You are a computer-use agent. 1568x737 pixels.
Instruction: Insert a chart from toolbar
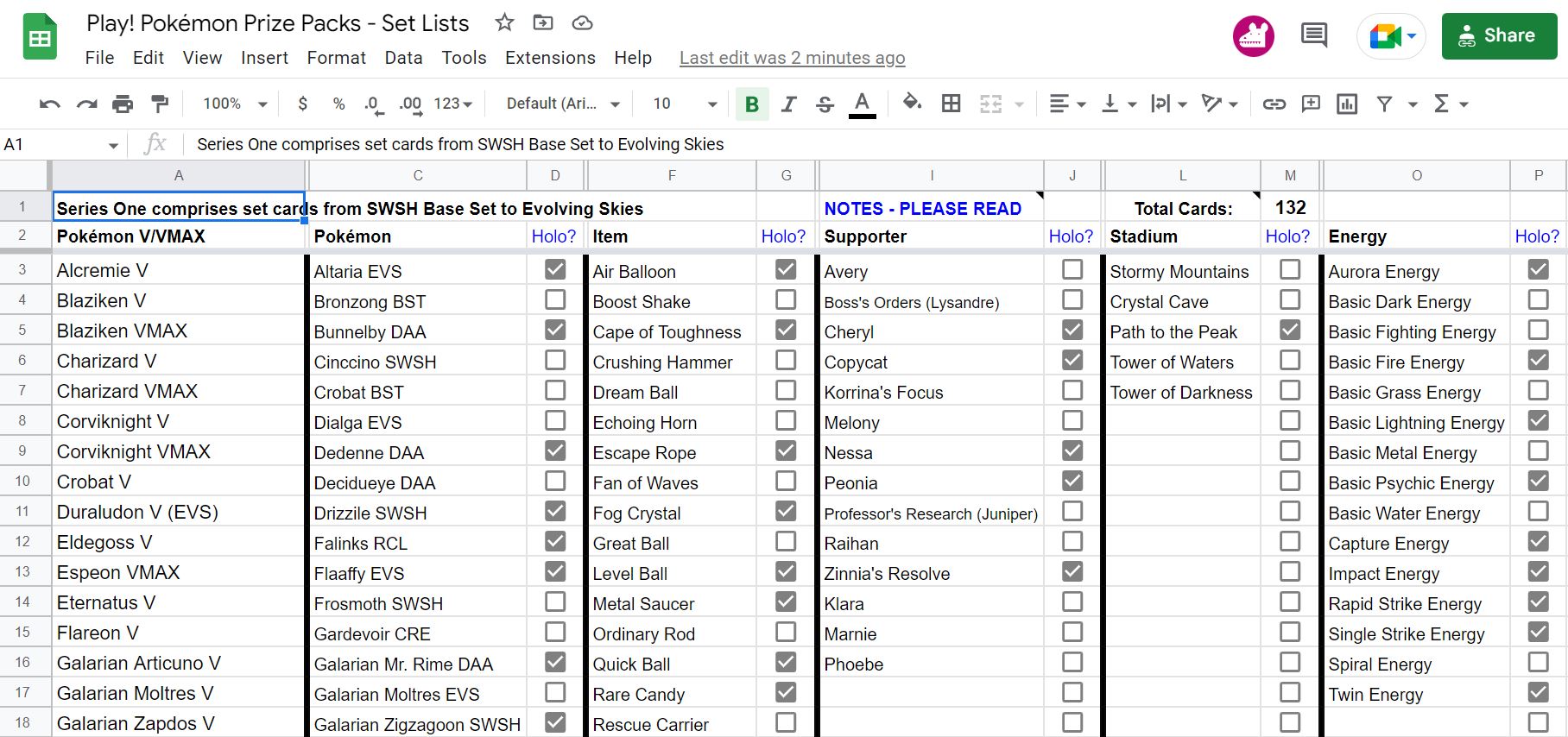pyautogui.click(x=1346, y=104)
